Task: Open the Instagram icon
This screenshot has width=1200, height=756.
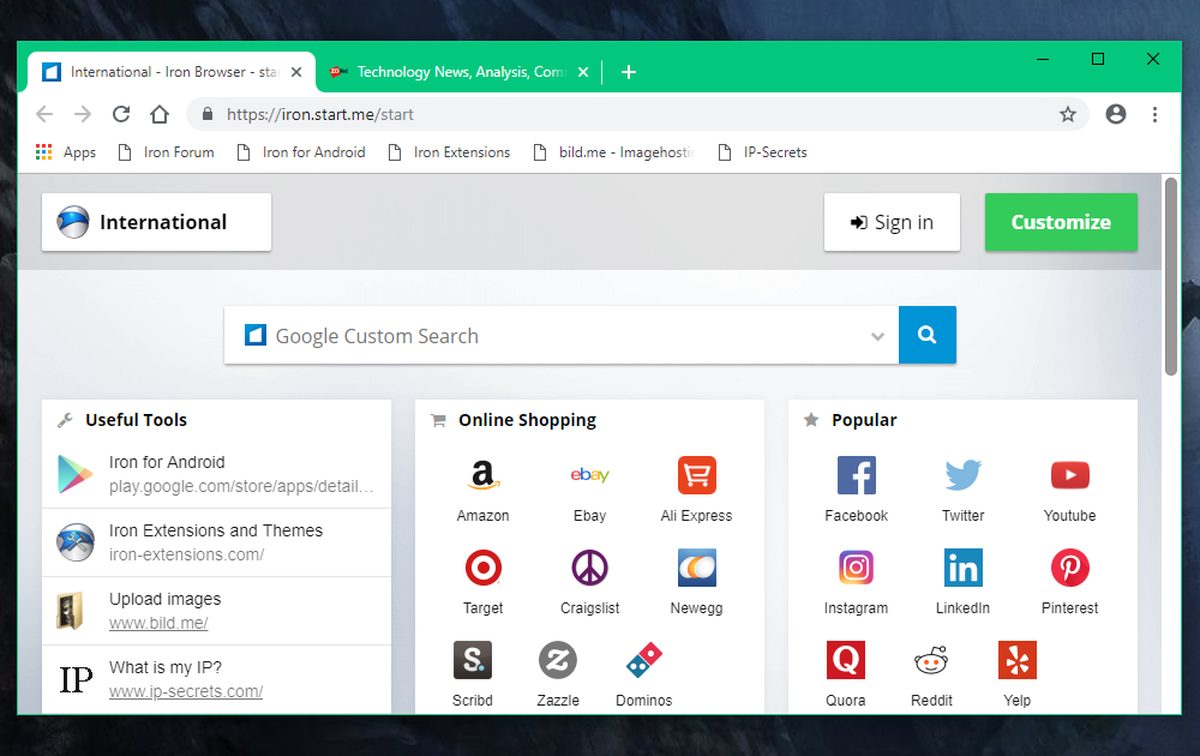Action: tap(856, 568)
